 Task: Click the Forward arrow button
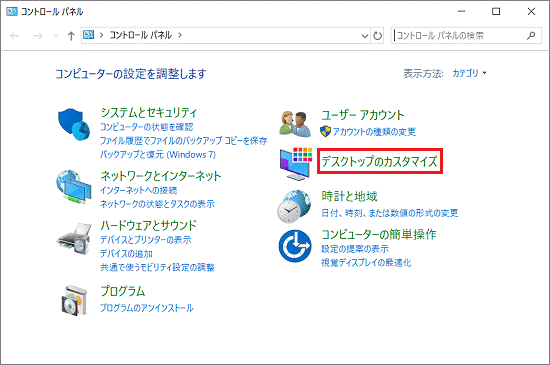[x=38, y=35]
